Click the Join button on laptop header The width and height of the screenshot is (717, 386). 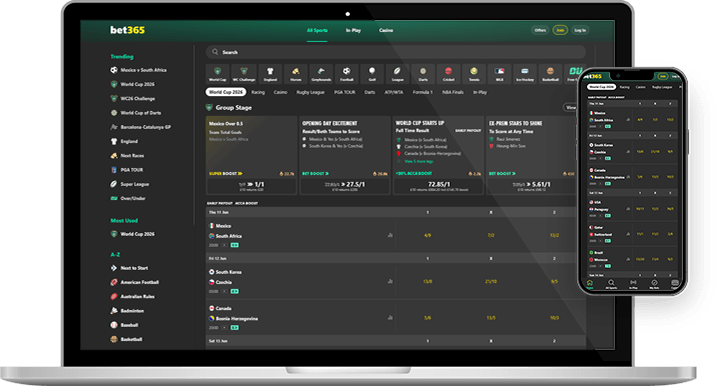[560, 30]
